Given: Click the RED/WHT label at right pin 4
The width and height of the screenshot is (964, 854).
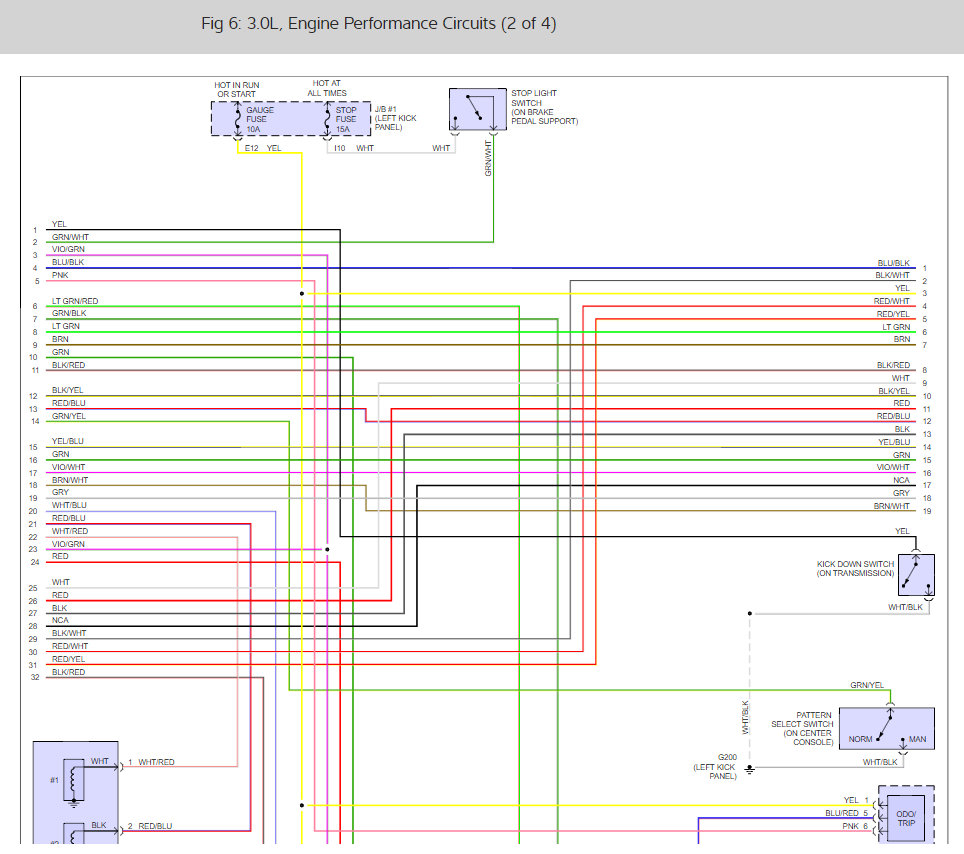Looking at the screenshot, I should 891,301.
